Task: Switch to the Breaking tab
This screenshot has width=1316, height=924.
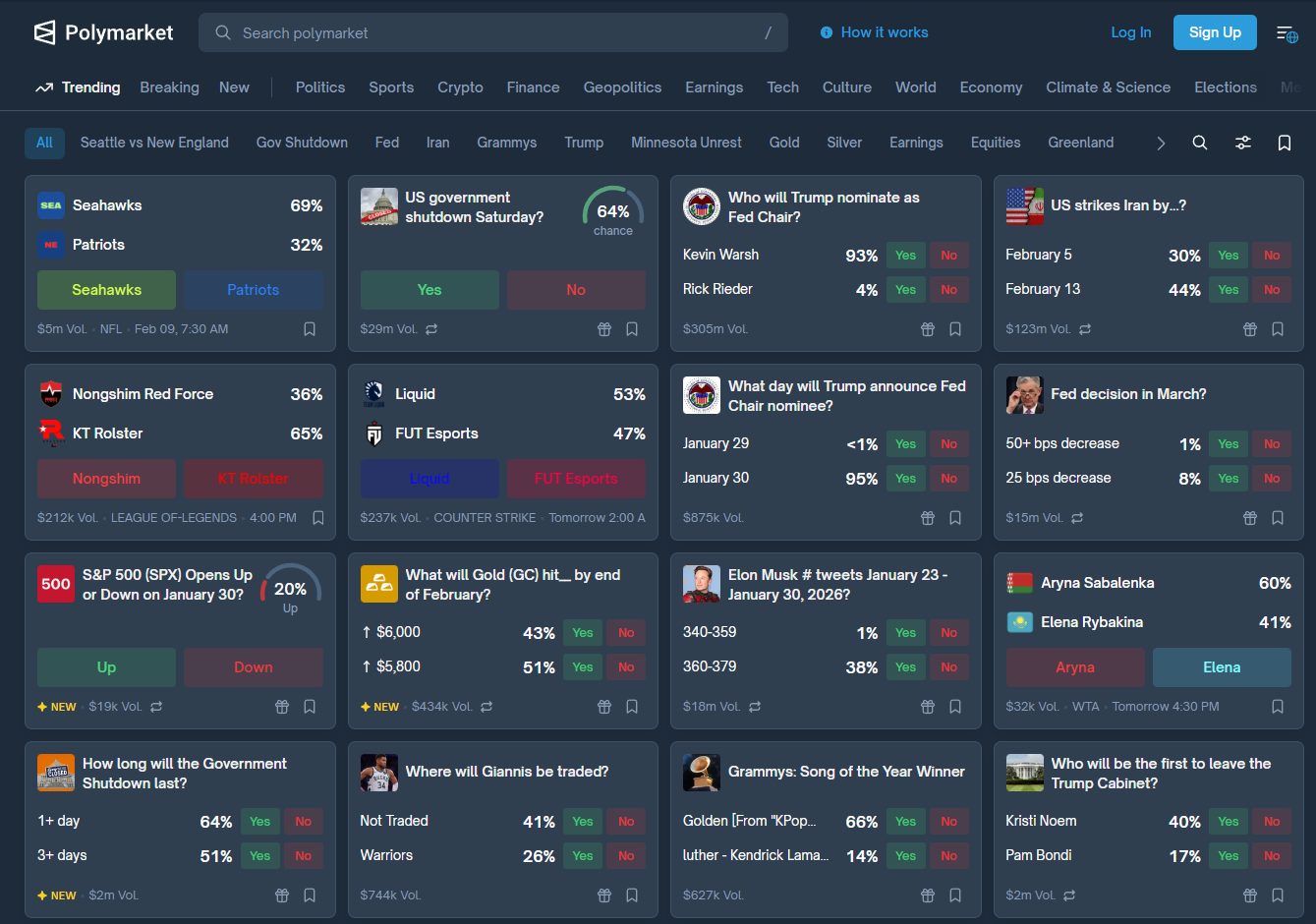Action: [x=169, y=87]
